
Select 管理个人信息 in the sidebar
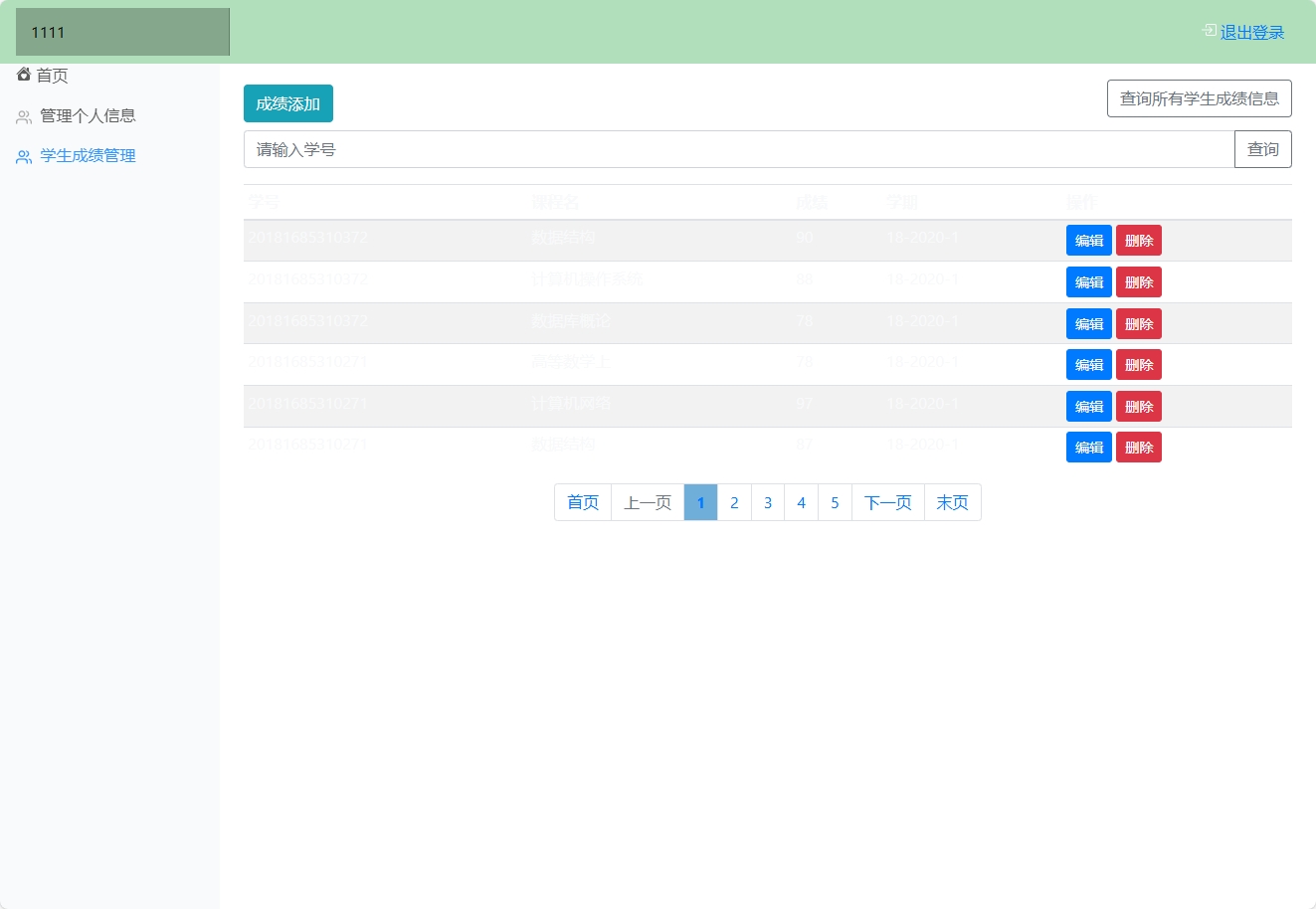tap(88, 115)
